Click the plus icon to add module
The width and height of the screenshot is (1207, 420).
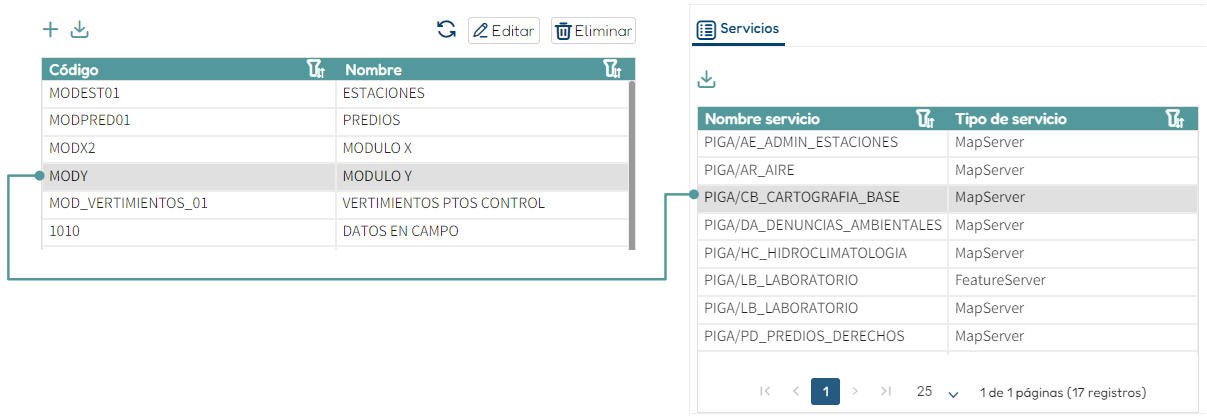click(50, 30)
